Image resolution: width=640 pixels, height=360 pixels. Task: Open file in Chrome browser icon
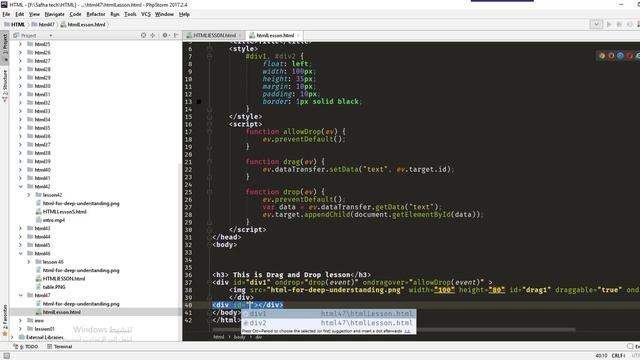[602, 56]
